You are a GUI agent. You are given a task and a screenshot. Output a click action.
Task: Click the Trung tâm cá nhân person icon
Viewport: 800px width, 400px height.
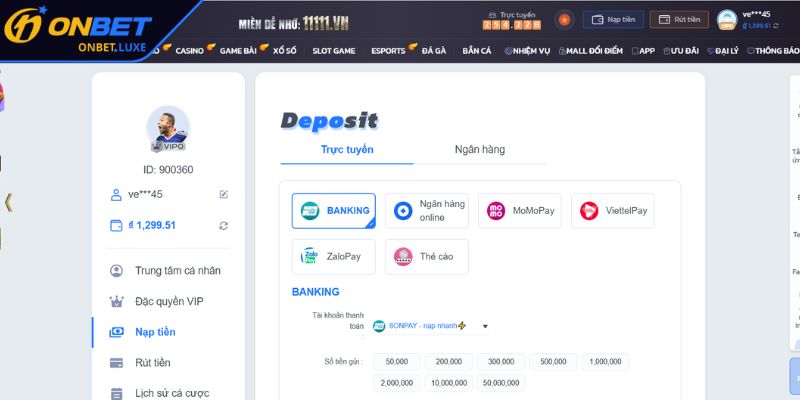[x=116, y=271]
